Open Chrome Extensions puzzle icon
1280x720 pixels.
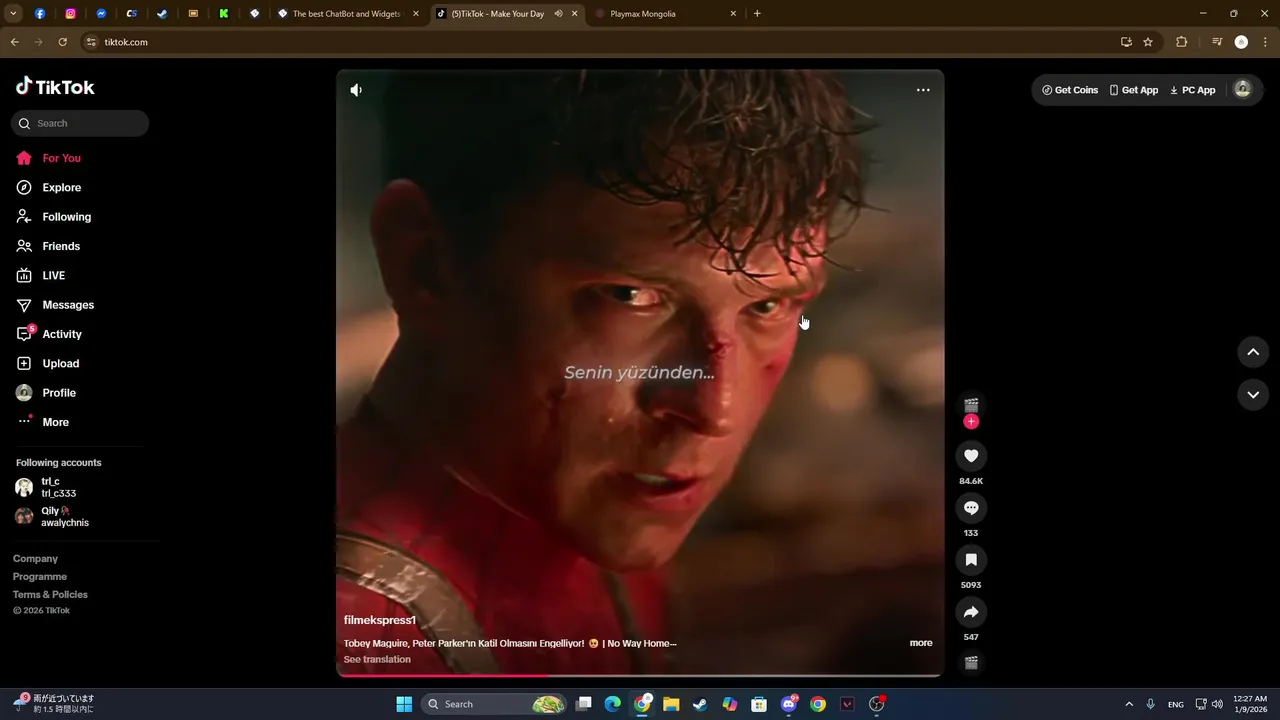[x=1182, y=42]
